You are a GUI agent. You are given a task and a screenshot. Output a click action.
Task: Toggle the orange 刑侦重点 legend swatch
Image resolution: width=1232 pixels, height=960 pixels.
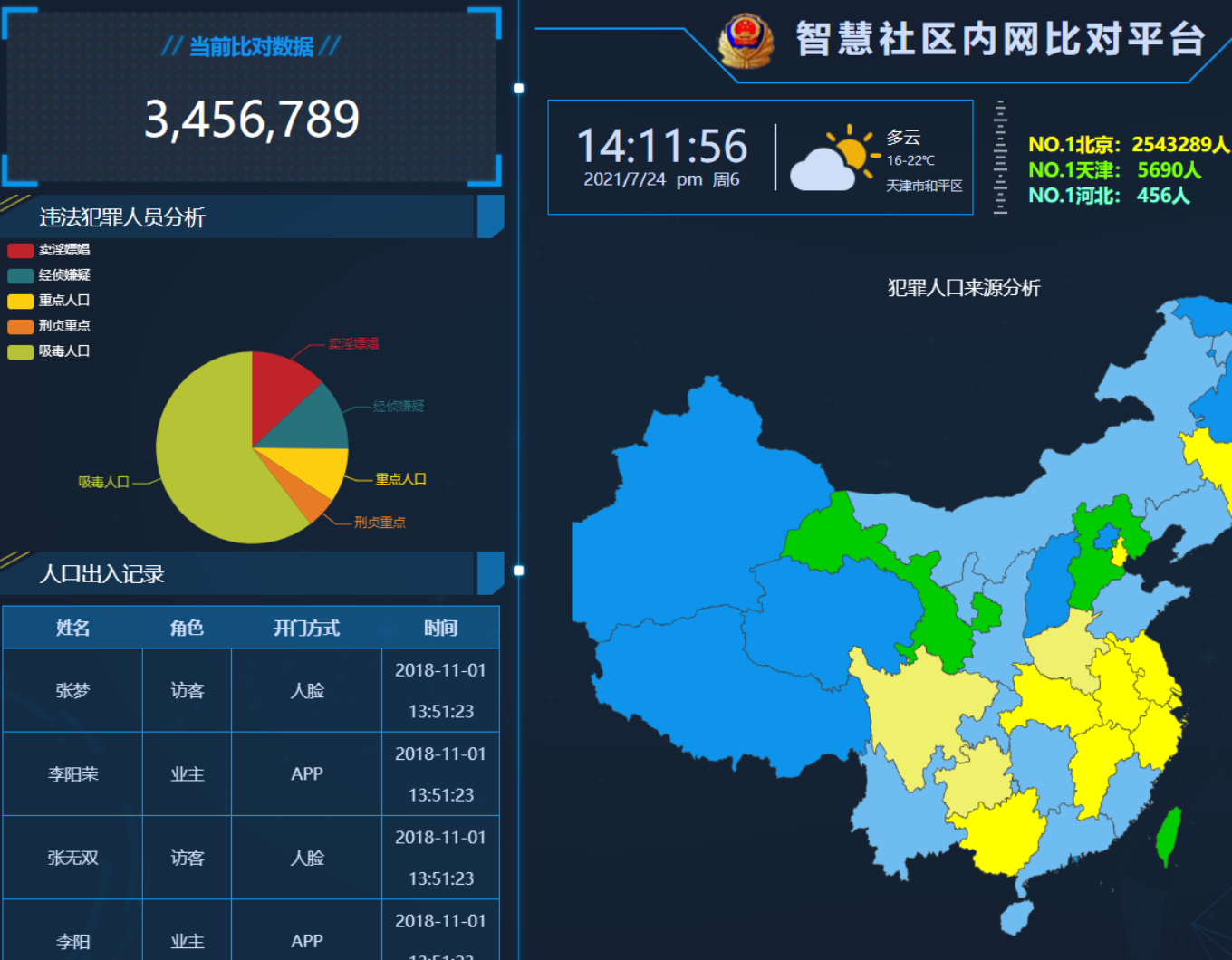pyautogui.click(x=21, y=326)
